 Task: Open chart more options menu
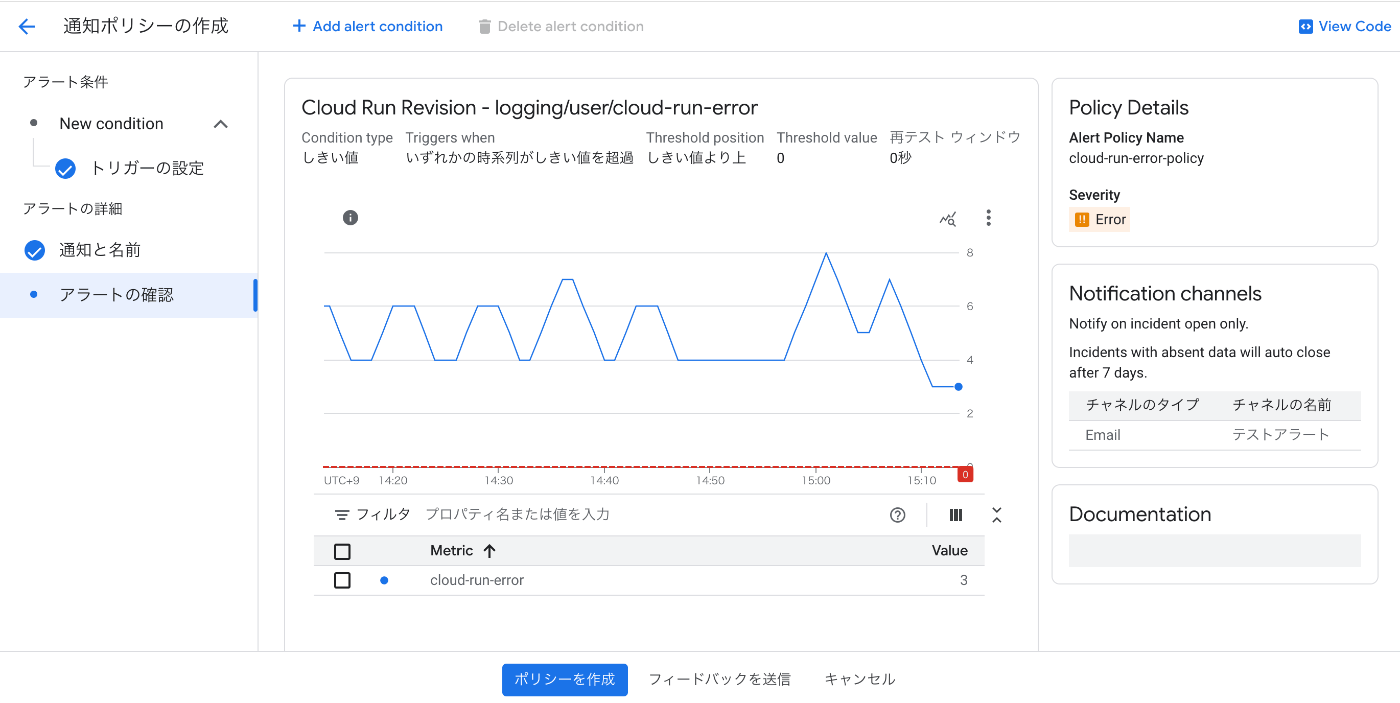click(988, 218)
